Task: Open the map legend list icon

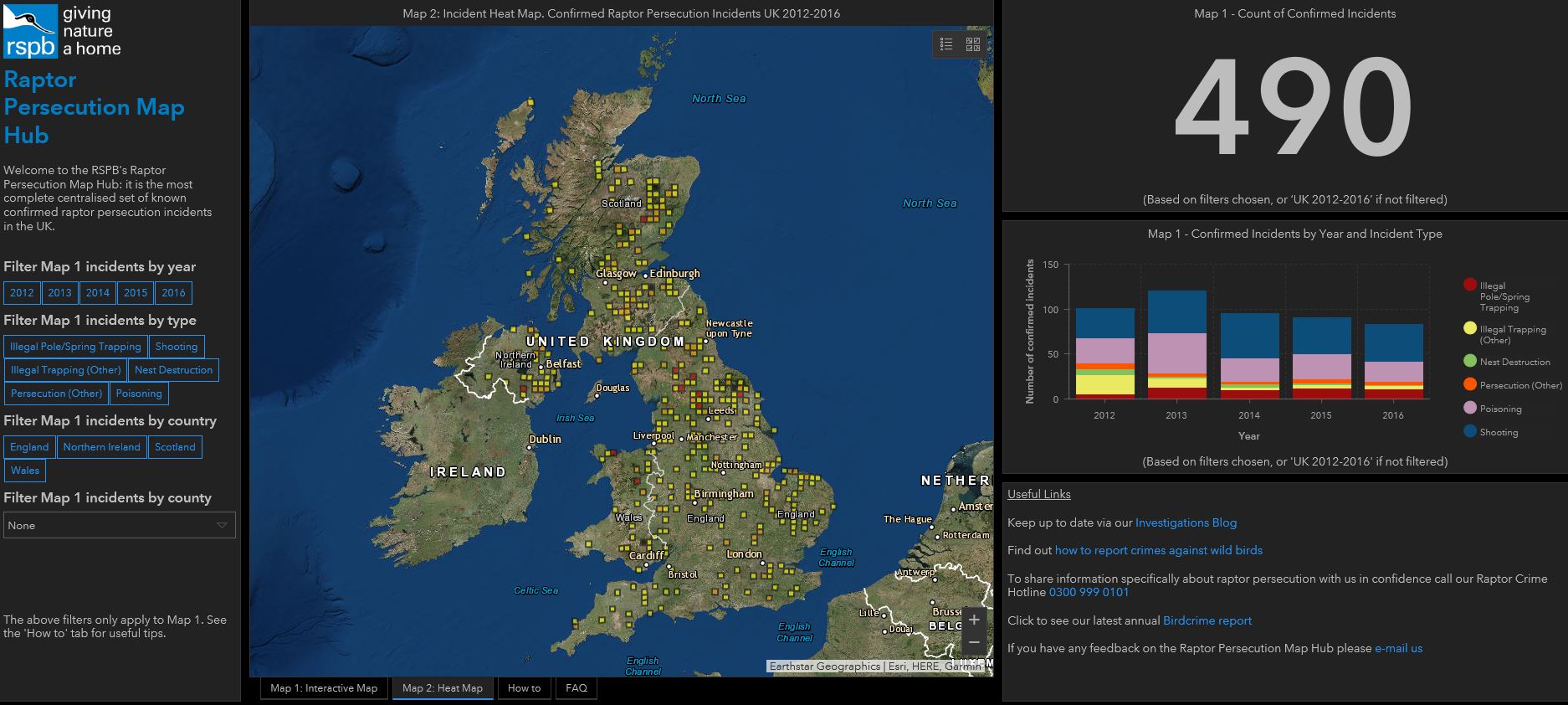Action: coord(946,44)
